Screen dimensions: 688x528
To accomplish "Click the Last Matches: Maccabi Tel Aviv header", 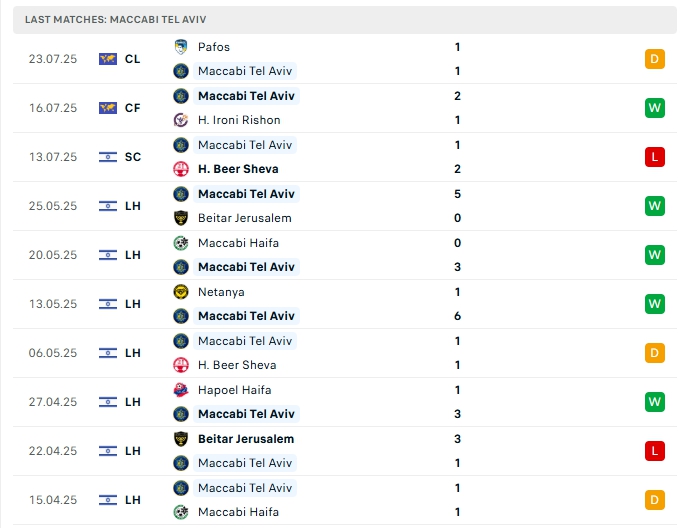I will [116, 19].
